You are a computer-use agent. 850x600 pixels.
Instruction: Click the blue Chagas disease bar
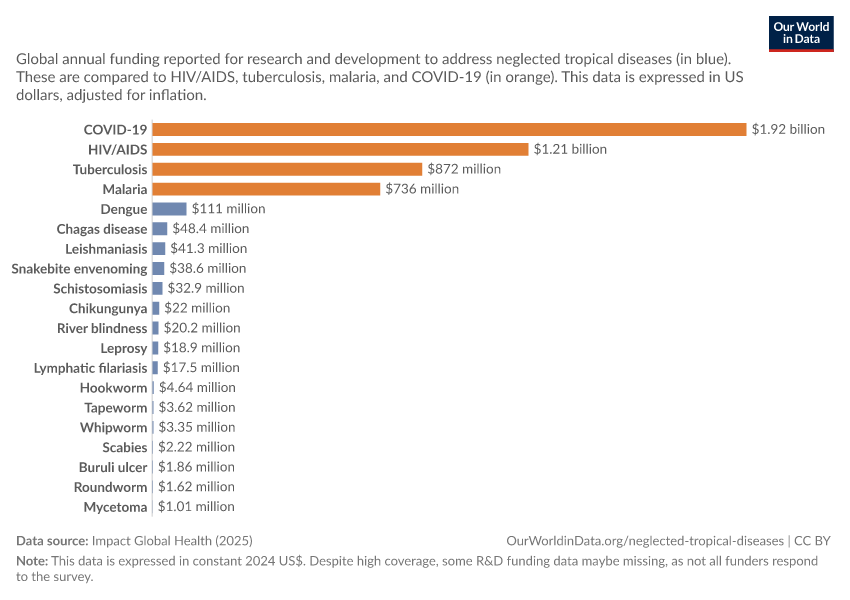(160, 229)
